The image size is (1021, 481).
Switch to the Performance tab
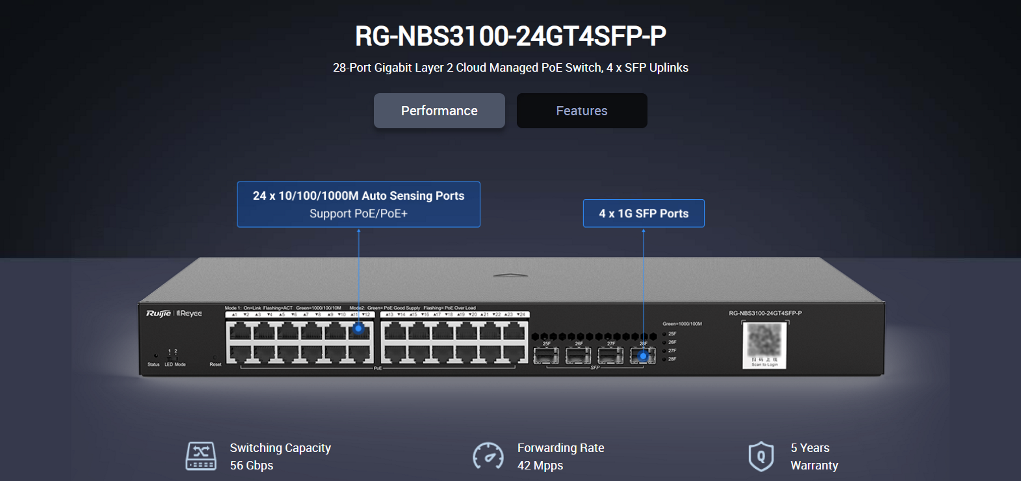[x=439, y=111]
